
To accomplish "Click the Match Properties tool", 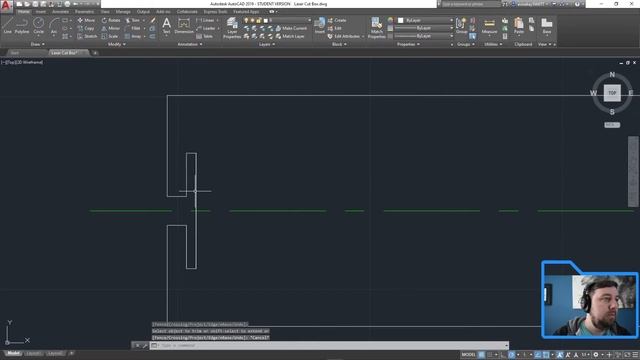I will [376, 28].
